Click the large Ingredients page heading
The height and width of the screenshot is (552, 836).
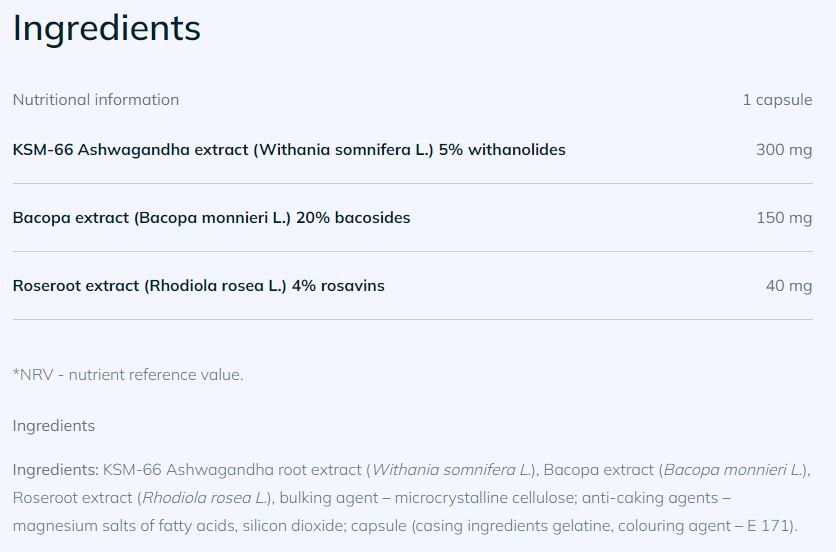point(106,28)
